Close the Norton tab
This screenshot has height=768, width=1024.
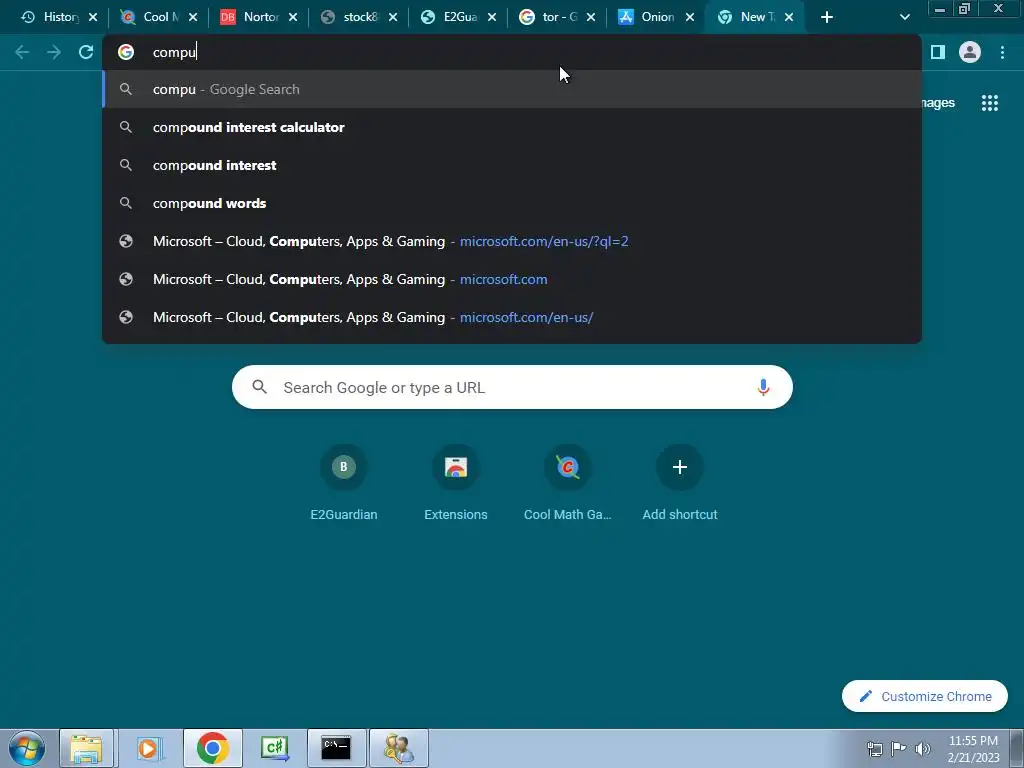(x=293, y=18)
